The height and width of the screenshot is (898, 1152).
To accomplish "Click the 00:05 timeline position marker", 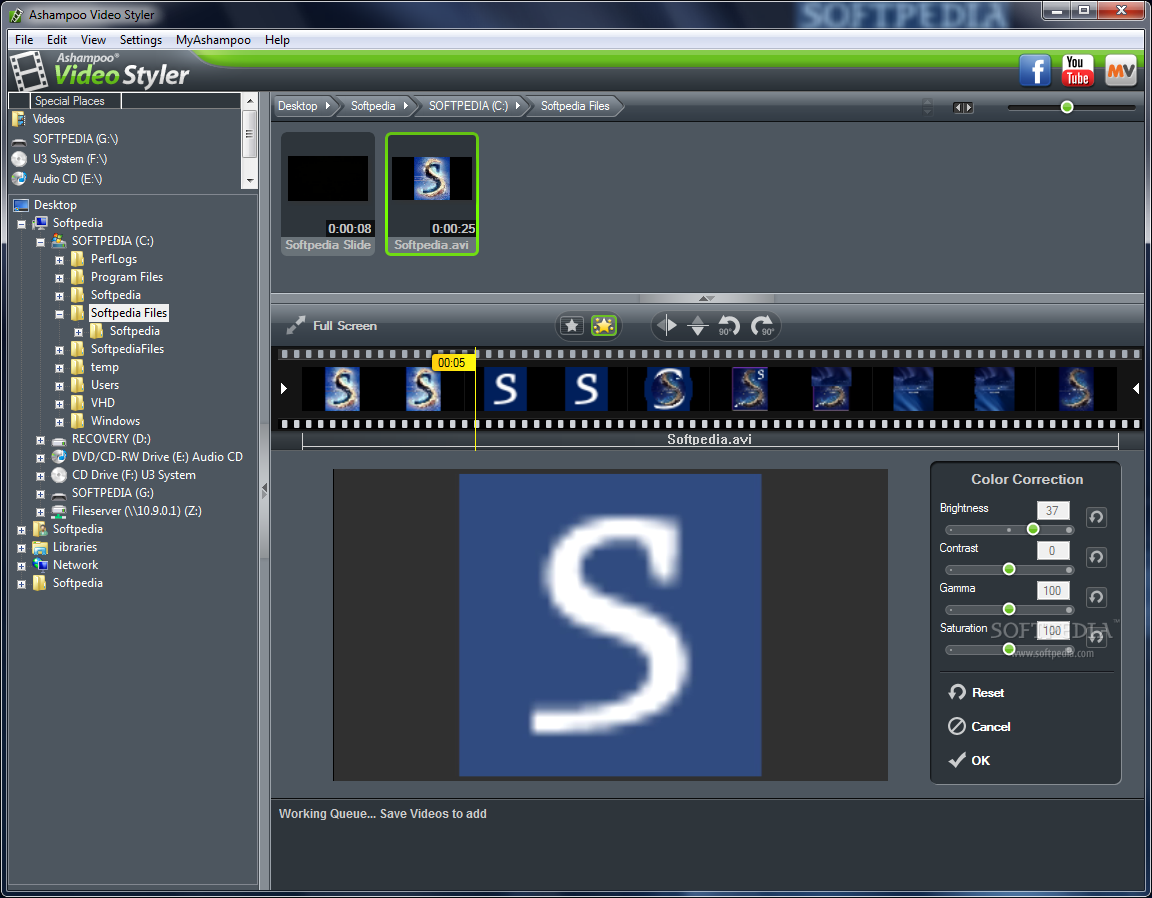I will coord(451,362).
